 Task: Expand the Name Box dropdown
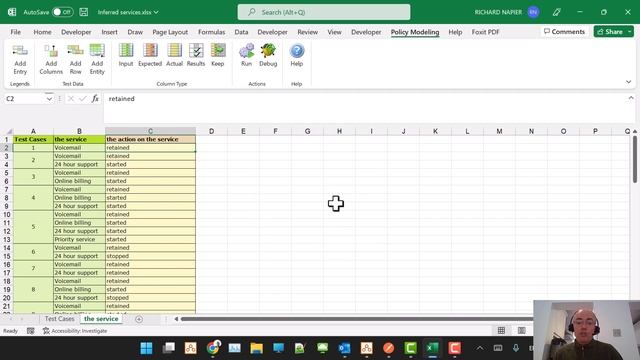pyautogui.click(x=49, y=99)
